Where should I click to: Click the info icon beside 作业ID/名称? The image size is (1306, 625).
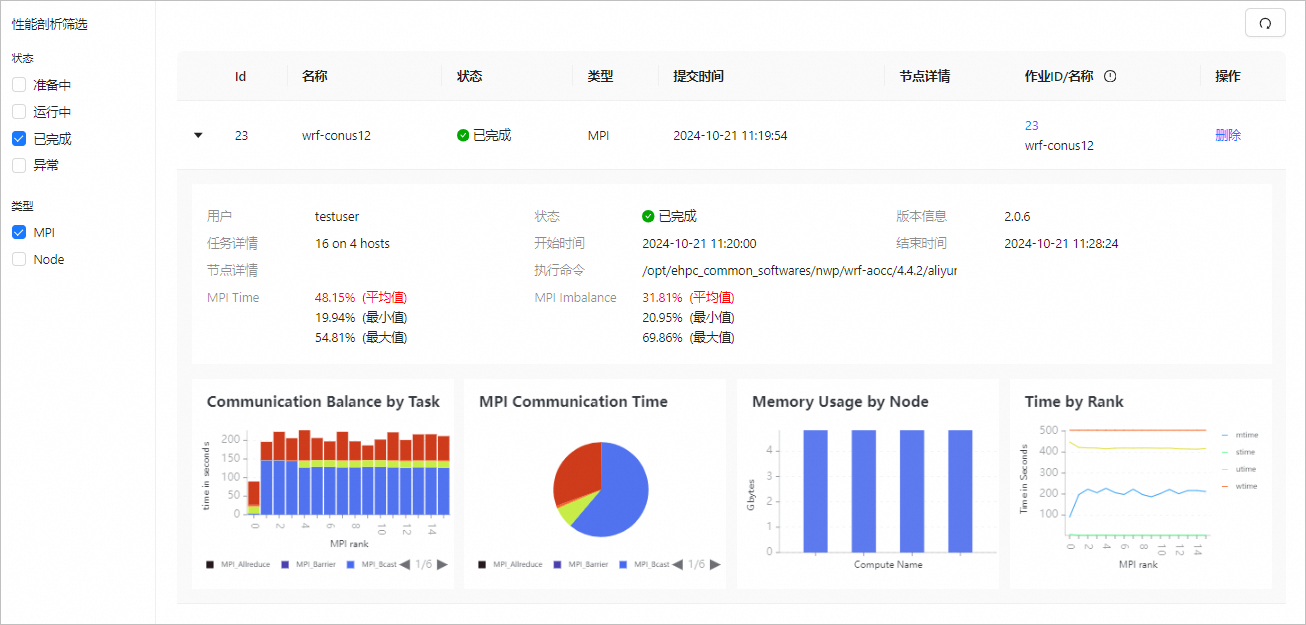click(x=1110, y=76)
